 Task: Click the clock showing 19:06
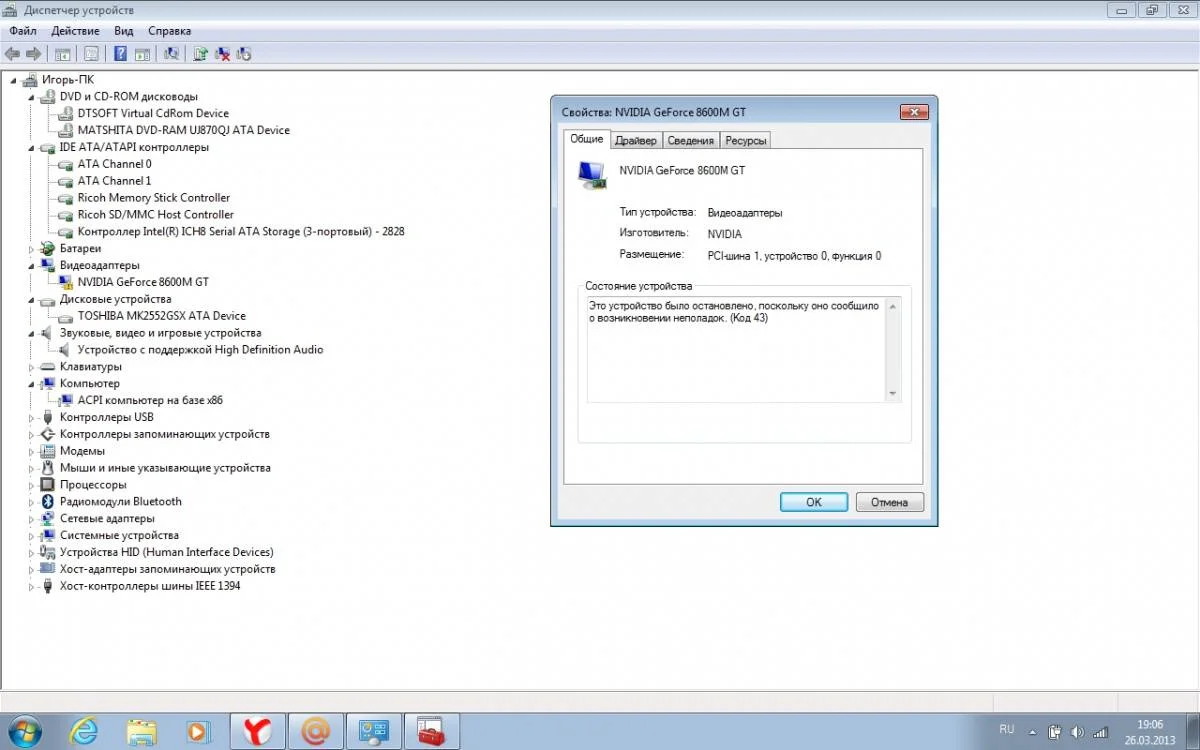click(x=1150, y=725)
